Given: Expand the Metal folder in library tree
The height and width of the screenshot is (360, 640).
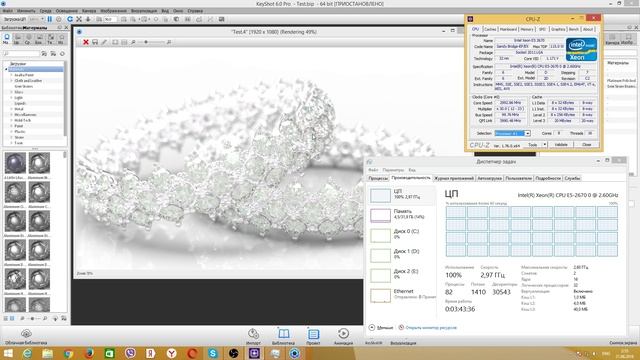Looking at the screenshot, I should click(x=11, y=109).
